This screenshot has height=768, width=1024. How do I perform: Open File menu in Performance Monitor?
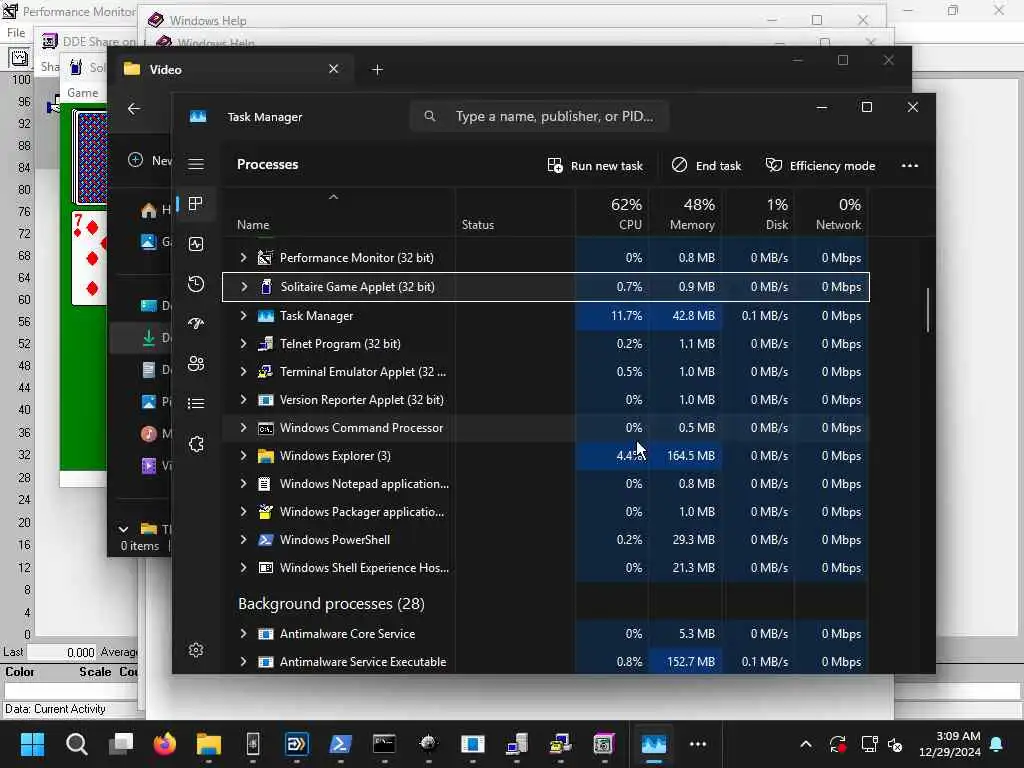16,33
